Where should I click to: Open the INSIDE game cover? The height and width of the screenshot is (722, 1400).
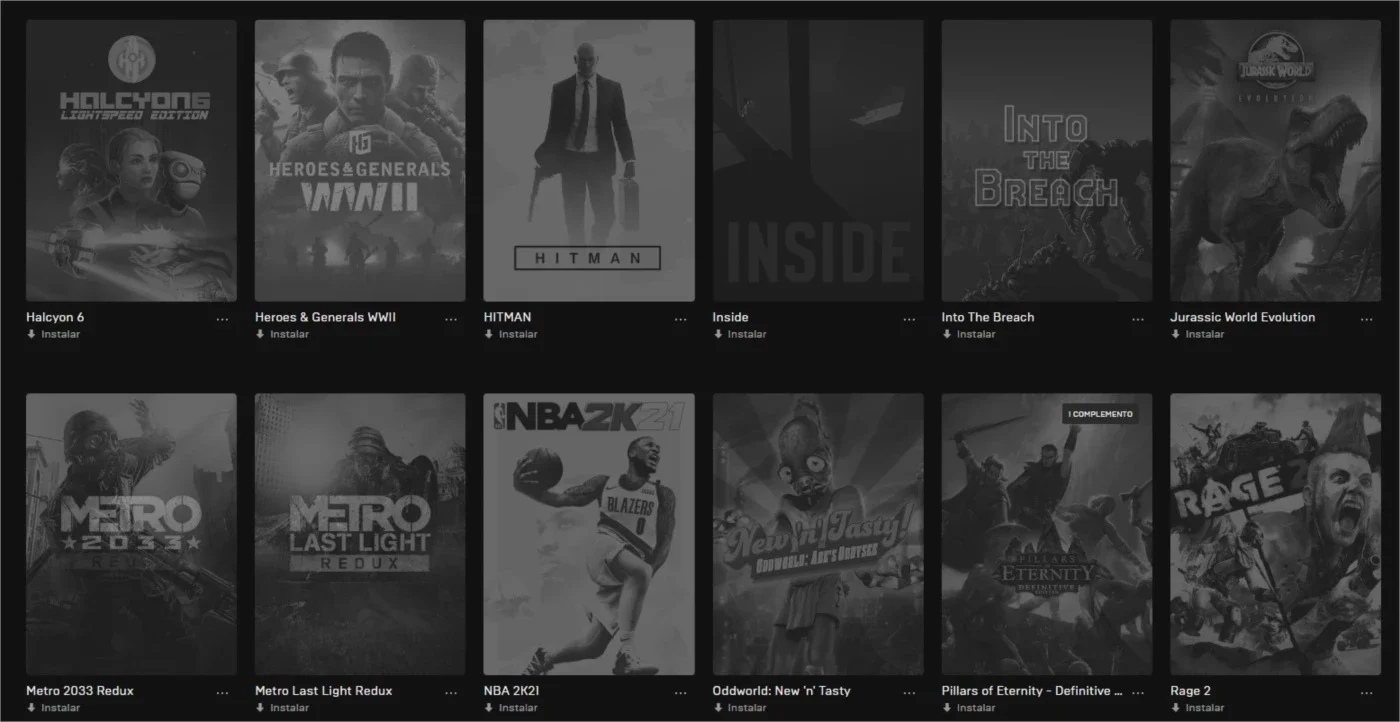coord(818,161)
